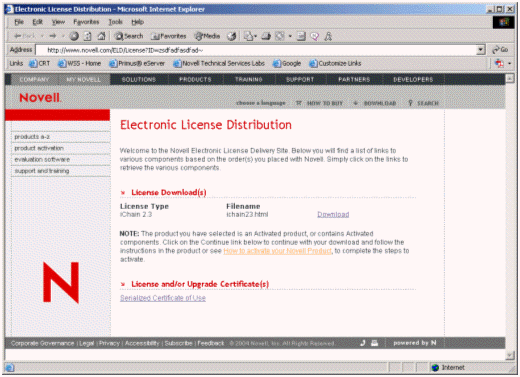Refresh the current page
The height and width of the screenshot is (377, 520).
tap(88, 36)
